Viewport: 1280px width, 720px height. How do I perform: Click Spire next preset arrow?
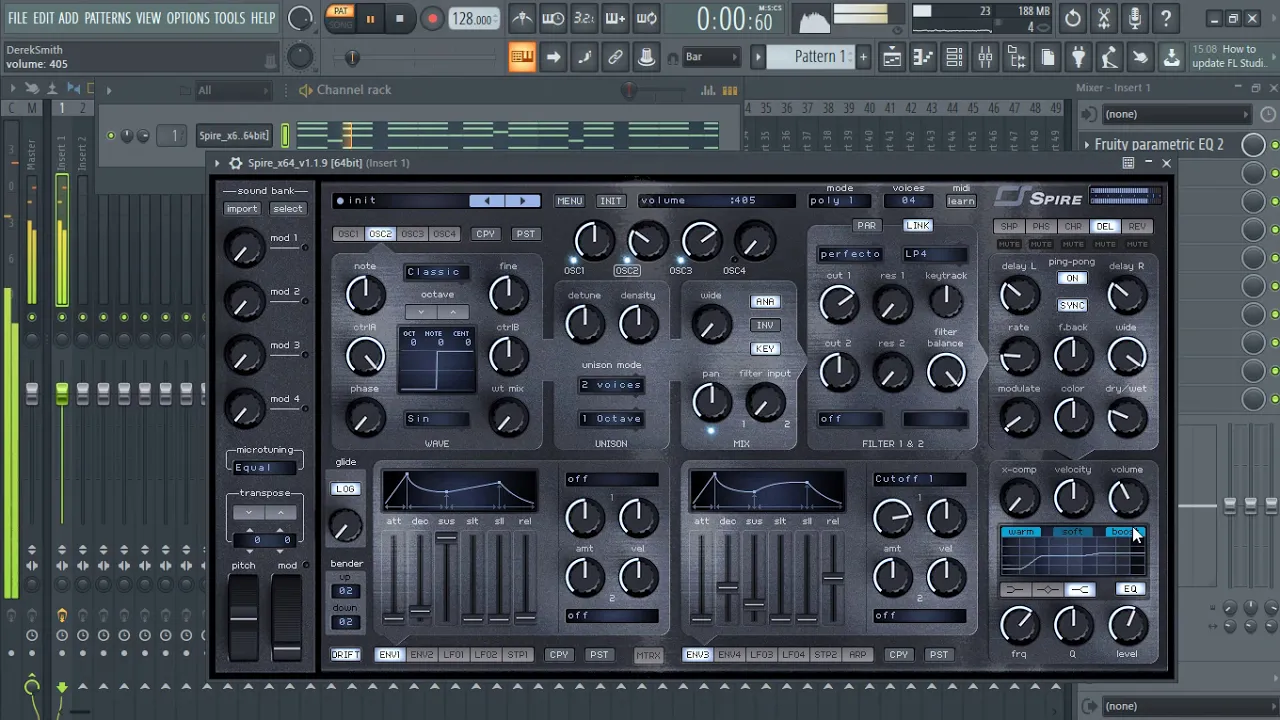pyautogui.click(x=522, y=201)
